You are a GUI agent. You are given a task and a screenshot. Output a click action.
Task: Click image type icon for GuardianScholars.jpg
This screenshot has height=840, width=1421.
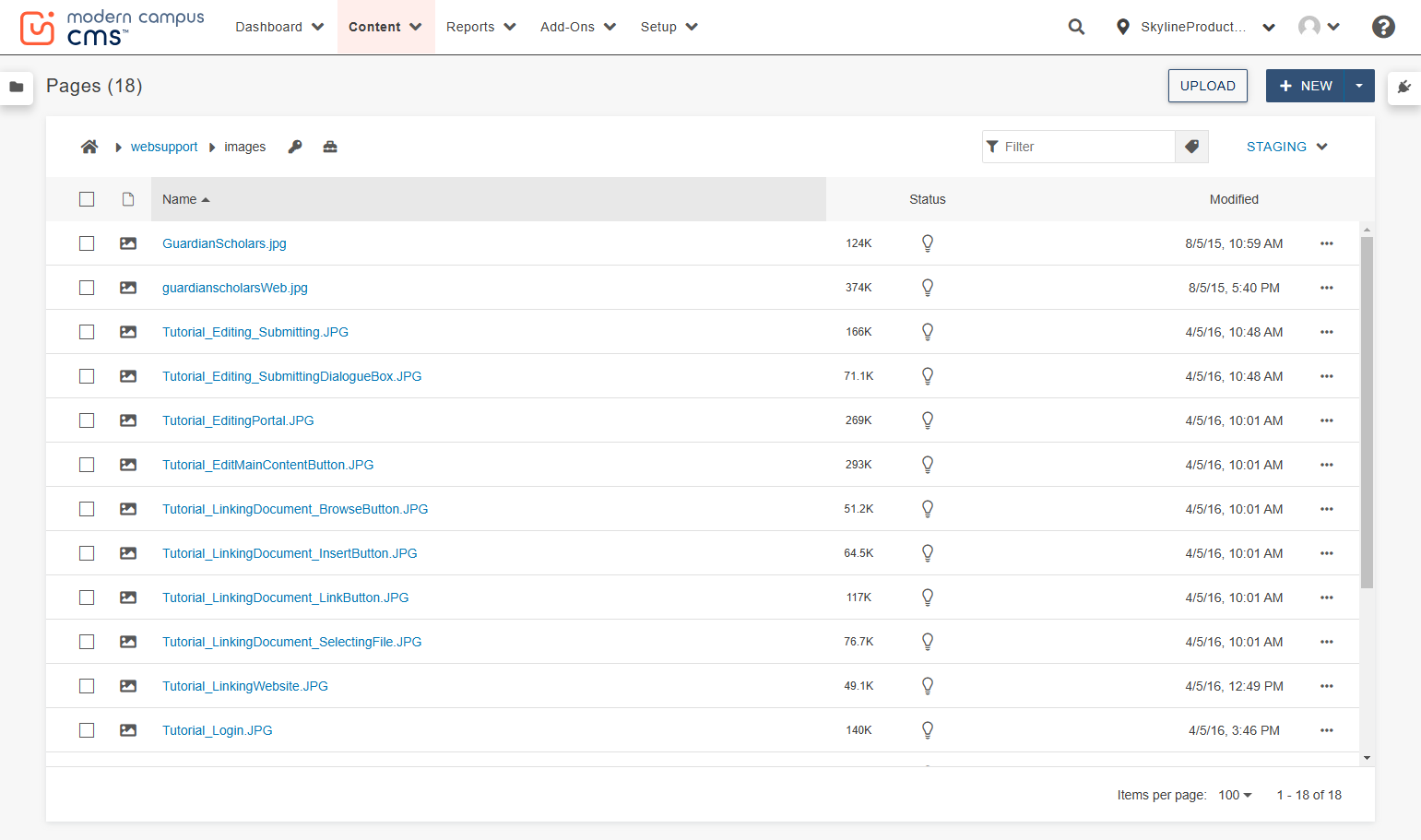tap(128, 243)
